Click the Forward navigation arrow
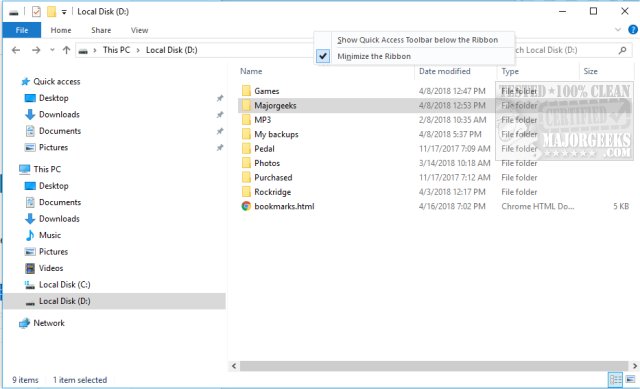Screen dimensions: 640x389 coord(36,50)
